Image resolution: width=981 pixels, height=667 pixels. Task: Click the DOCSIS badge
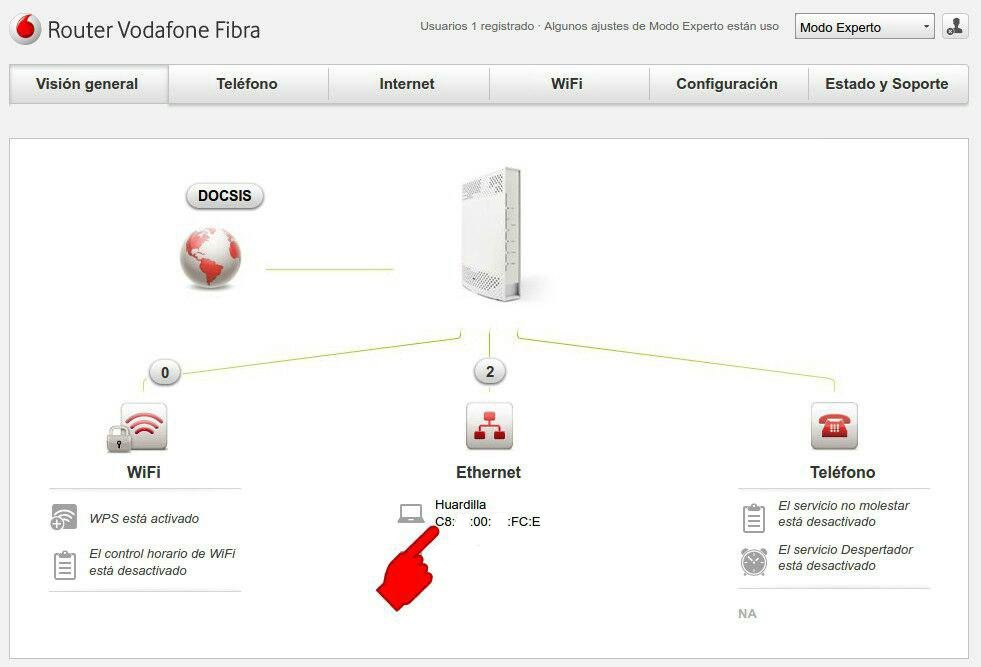225,196
